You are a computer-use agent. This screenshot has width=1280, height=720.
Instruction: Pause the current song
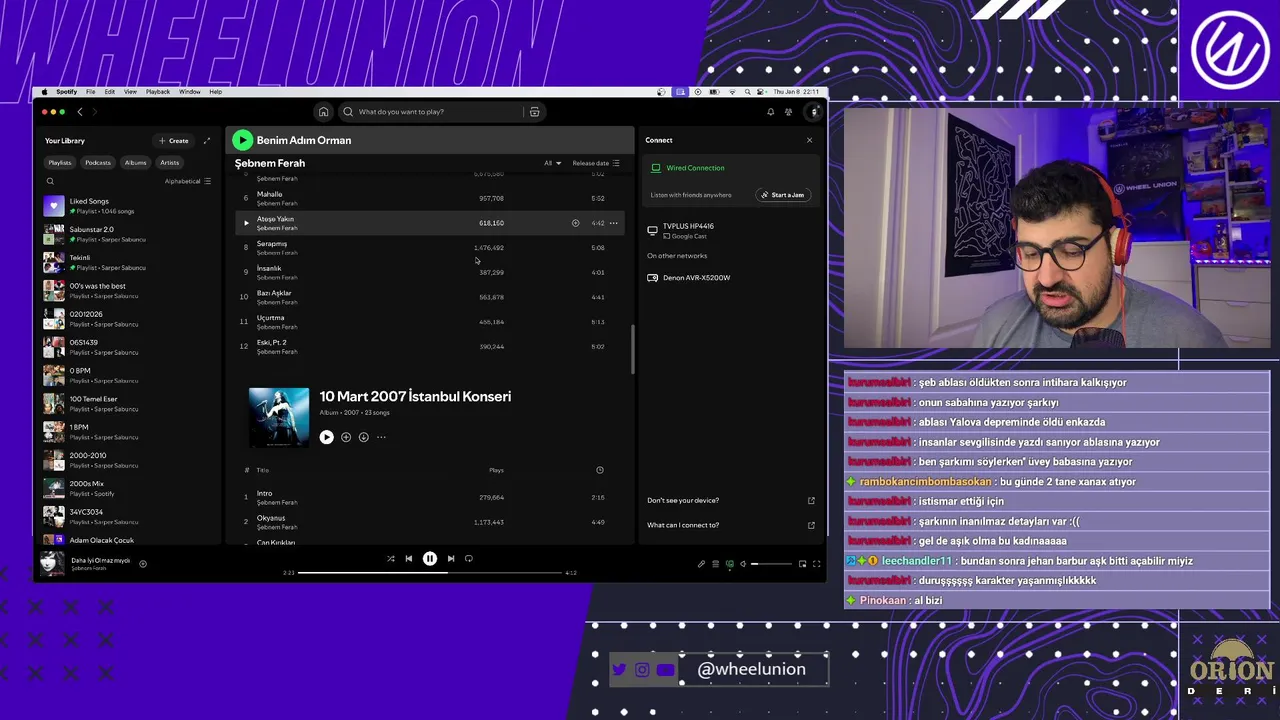click(430, 559)
